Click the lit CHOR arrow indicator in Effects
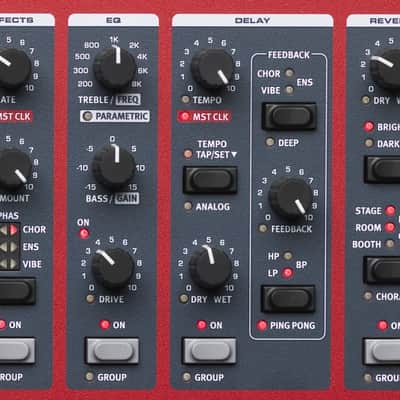 pos(13,230)
